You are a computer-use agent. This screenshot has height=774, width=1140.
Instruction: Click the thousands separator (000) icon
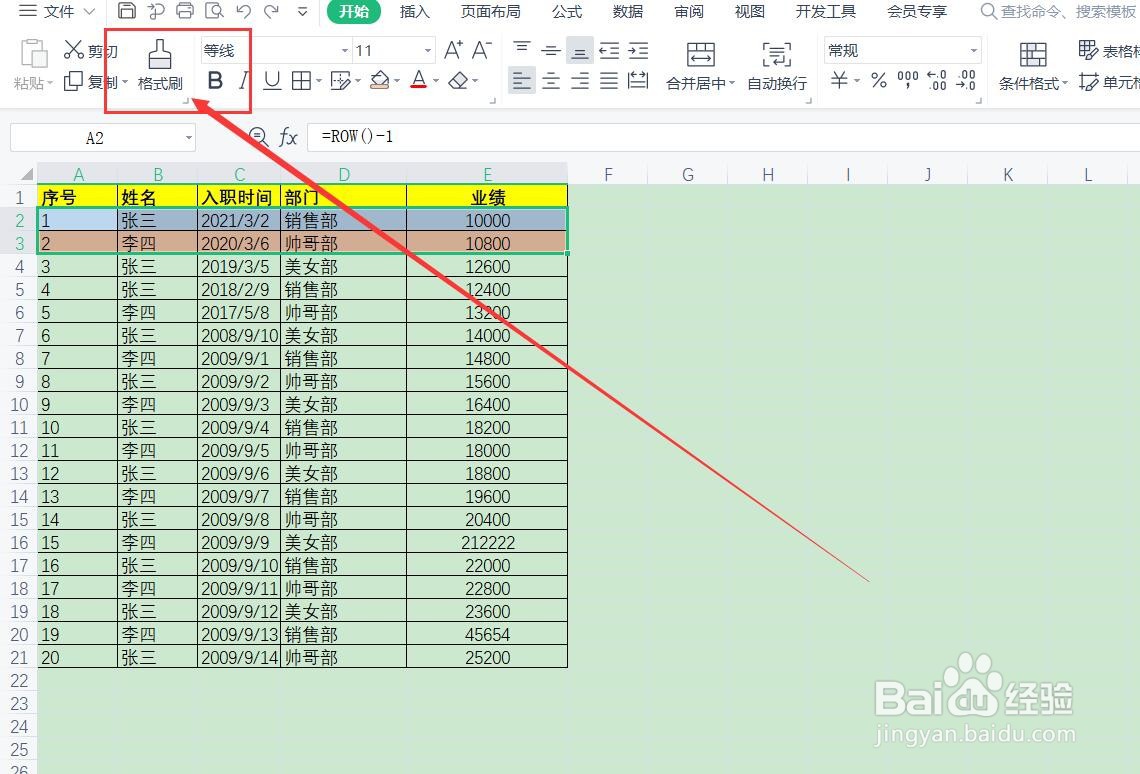[x=907, y=80]
